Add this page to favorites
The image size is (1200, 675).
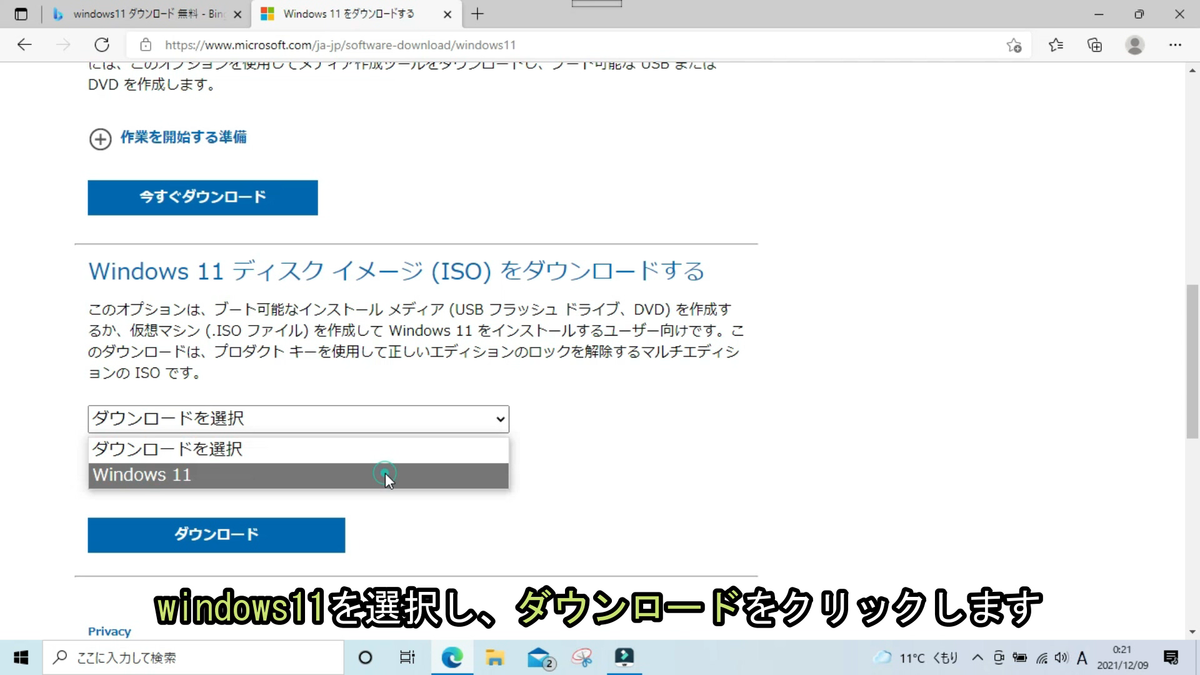point(1014,45)
